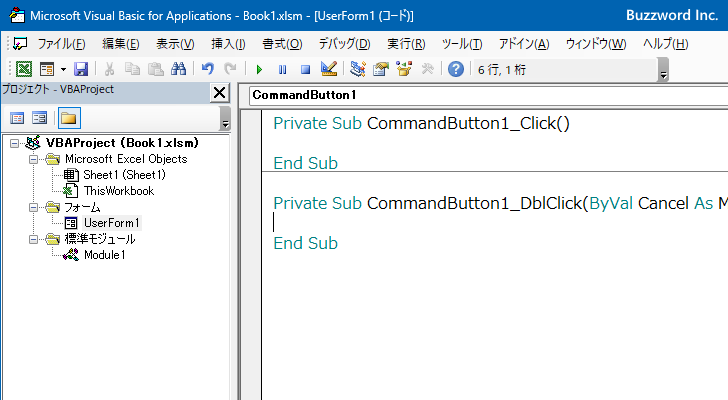Toggle Design Mode icon

click(x=329, y=69)
